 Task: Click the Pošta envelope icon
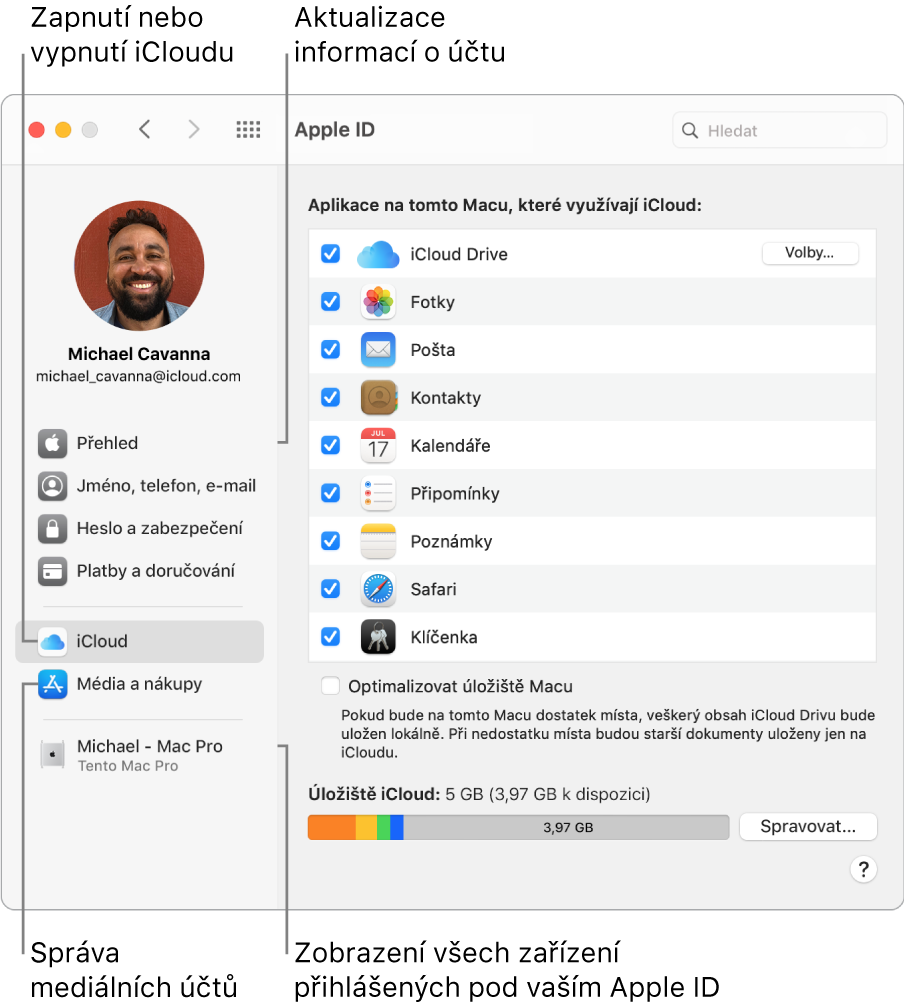(378, 350)
